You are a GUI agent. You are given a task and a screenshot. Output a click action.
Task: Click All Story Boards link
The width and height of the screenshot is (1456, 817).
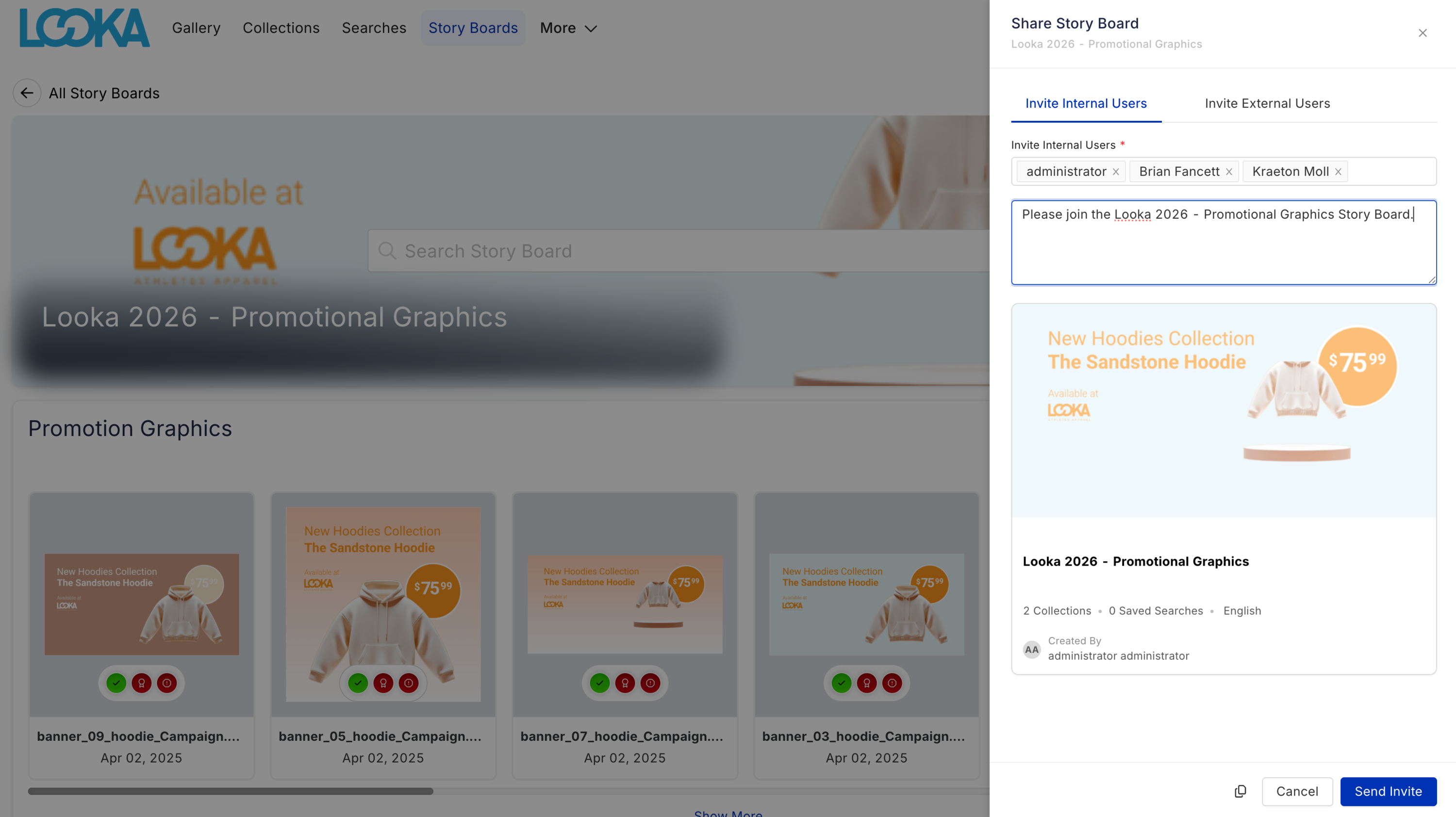[x=104, y=93]
